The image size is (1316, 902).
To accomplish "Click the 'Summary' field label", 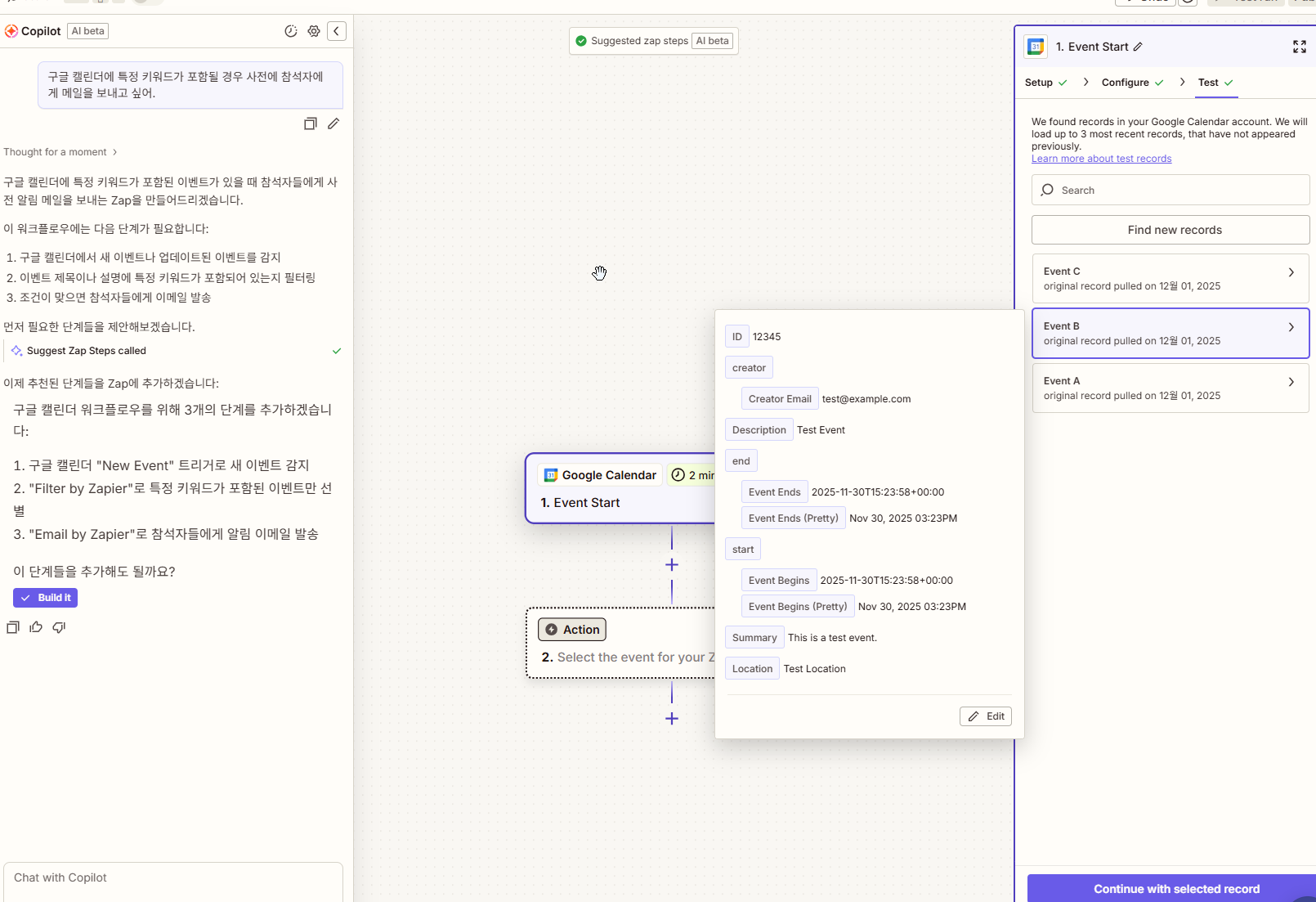I will point(754,638).
